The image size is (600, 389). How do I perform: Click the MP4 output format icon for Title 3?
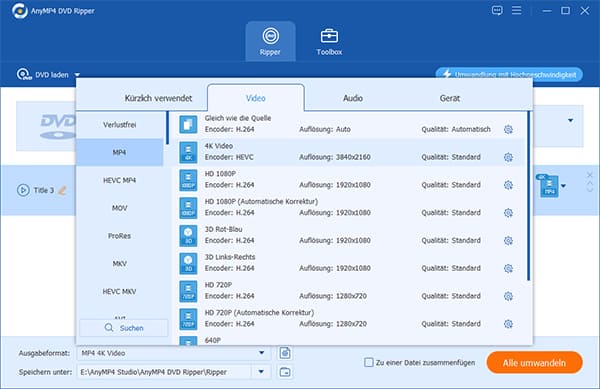tap(548, 186)
